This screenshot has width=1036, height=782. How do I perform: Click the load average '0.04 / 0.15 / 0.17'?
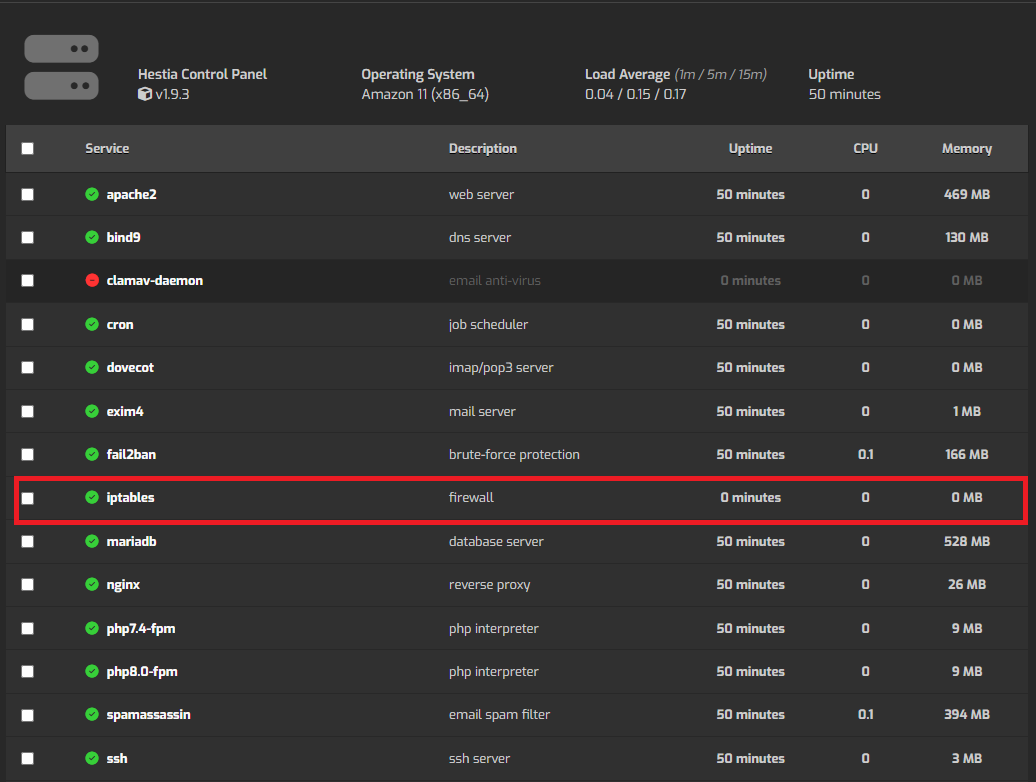click(636, 94)
